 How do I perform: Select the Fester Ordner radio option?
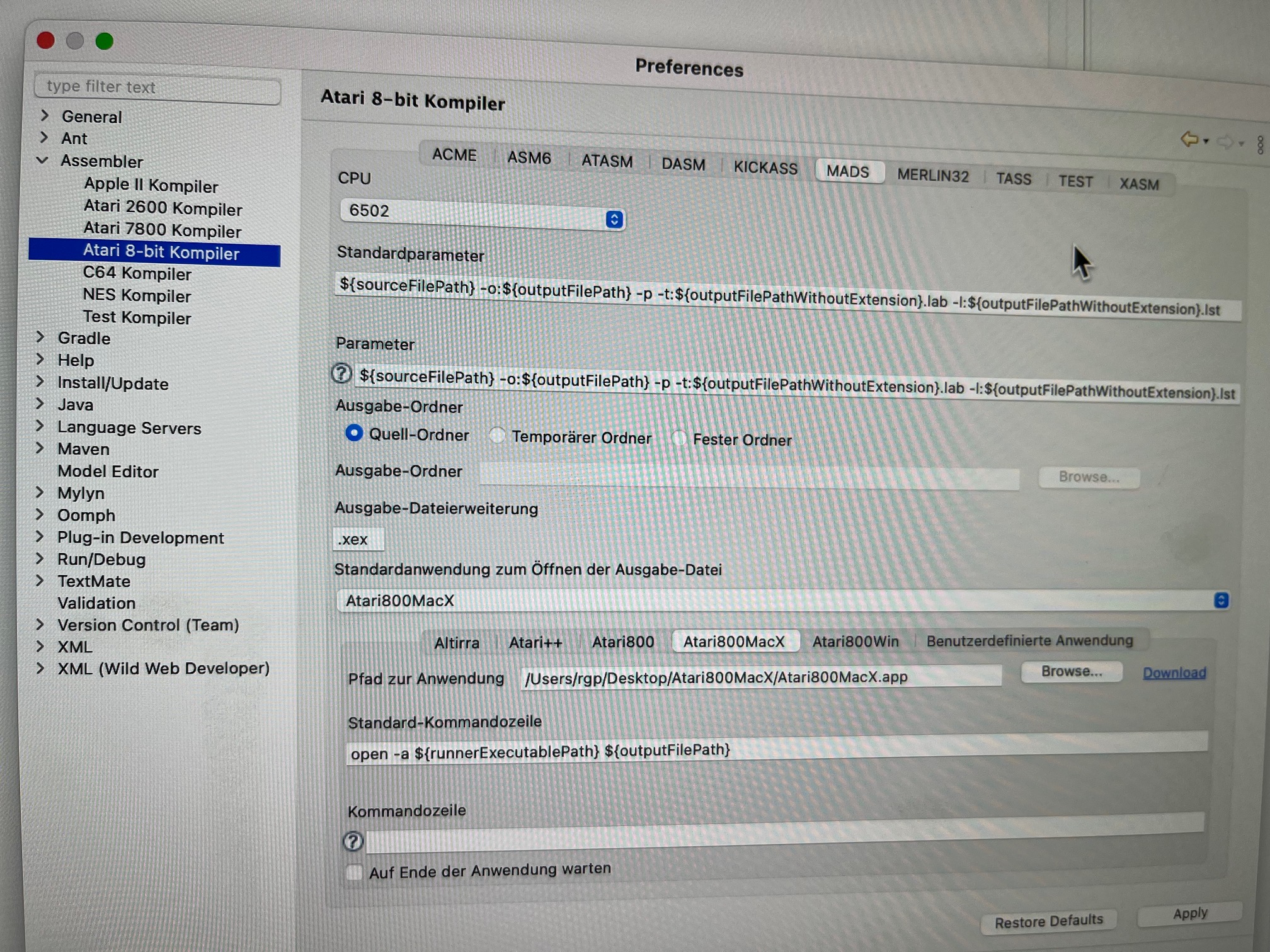pos(679,438)
